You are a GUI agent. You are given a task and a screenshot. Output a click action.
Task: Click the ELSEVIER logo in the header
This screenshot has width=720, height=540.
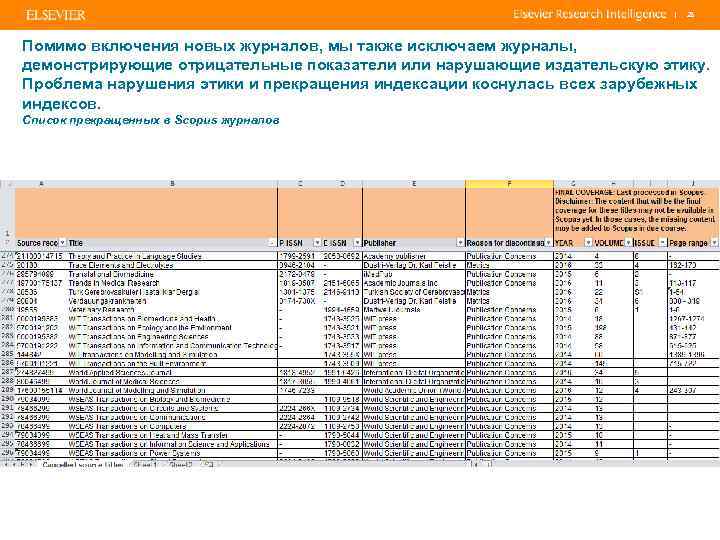pyautogui.click(x=56, y=15)
